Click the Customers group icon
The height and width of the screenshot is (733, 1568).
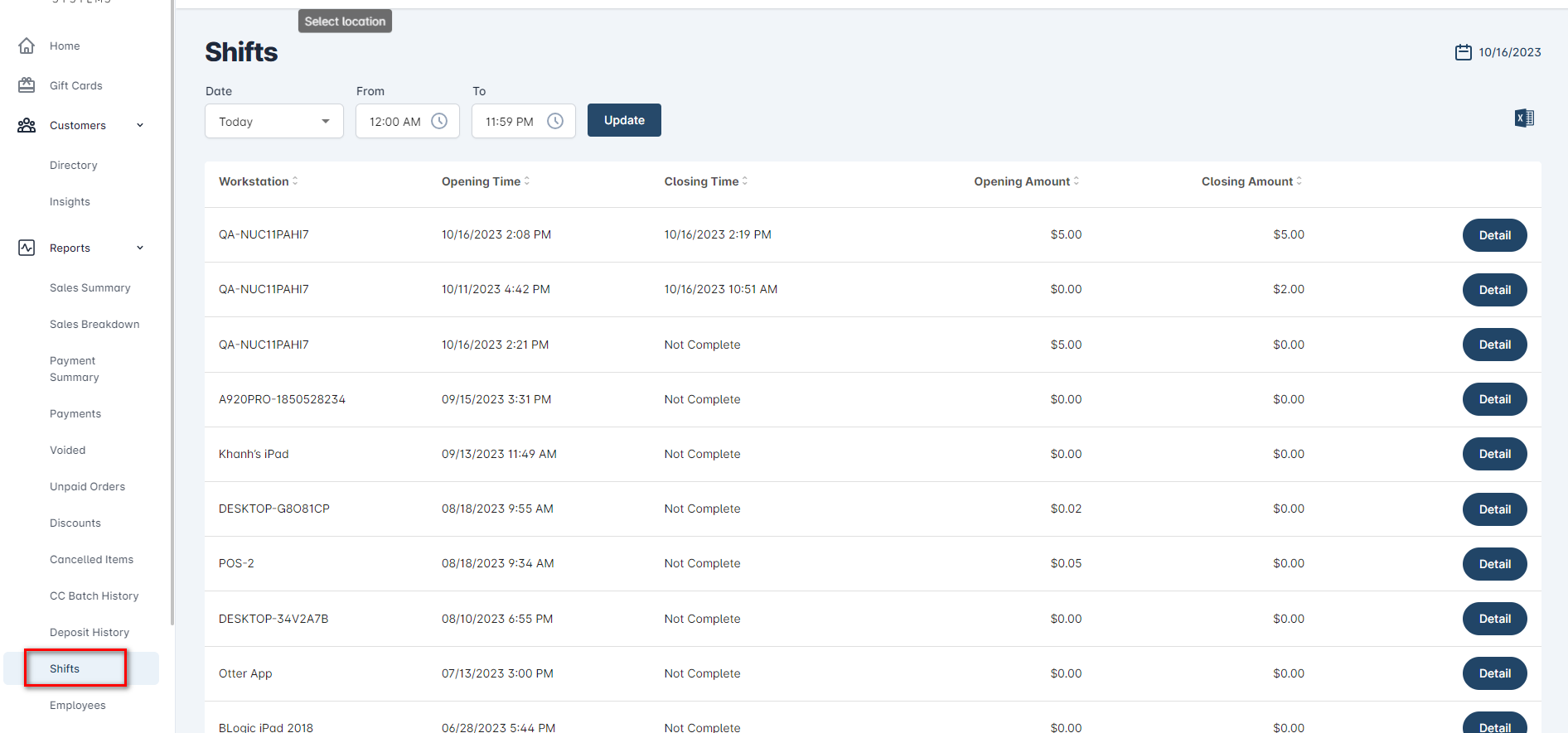coord(27,125)
